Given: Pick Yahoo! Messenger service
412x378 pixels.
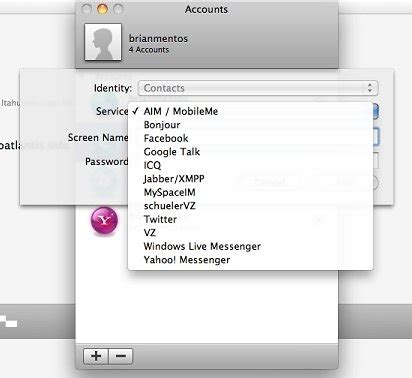Looking at the screenshot, I should click(250, 260).
